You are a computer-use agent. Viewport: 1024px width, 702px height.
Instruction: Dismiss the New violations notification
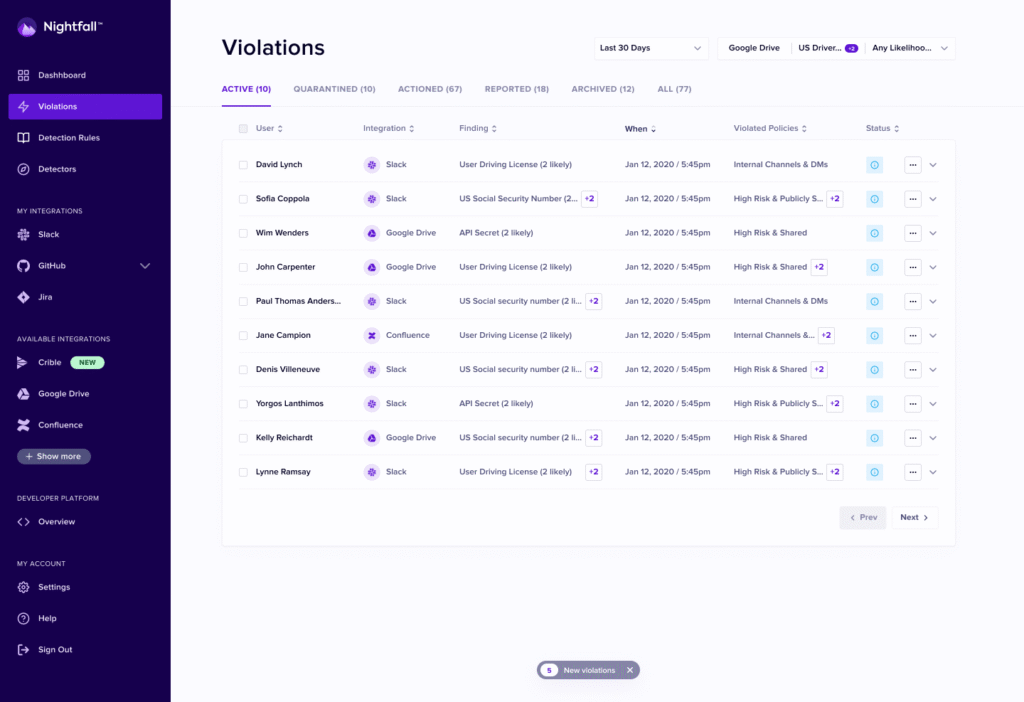pos(630,670)
